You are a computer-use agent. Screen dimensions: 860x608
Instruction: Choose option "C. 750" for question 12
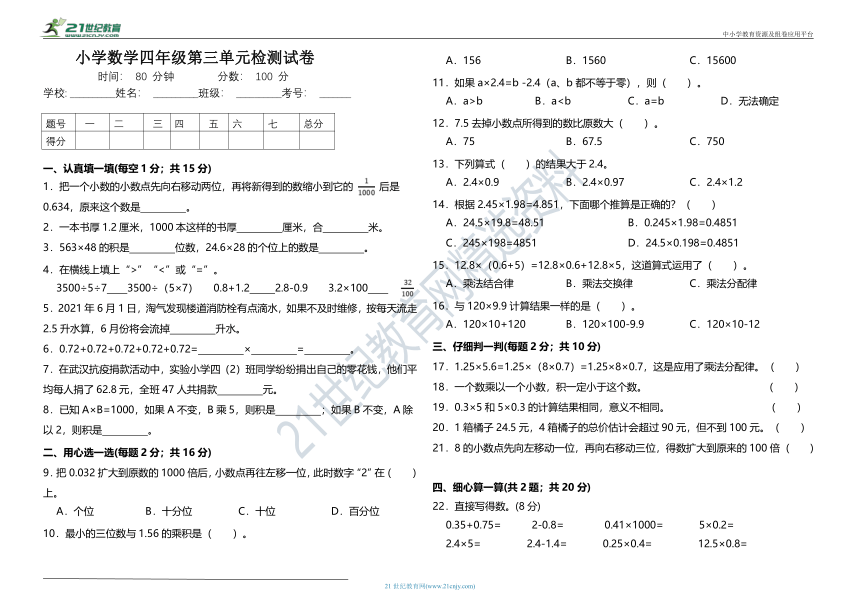[706, 141]
